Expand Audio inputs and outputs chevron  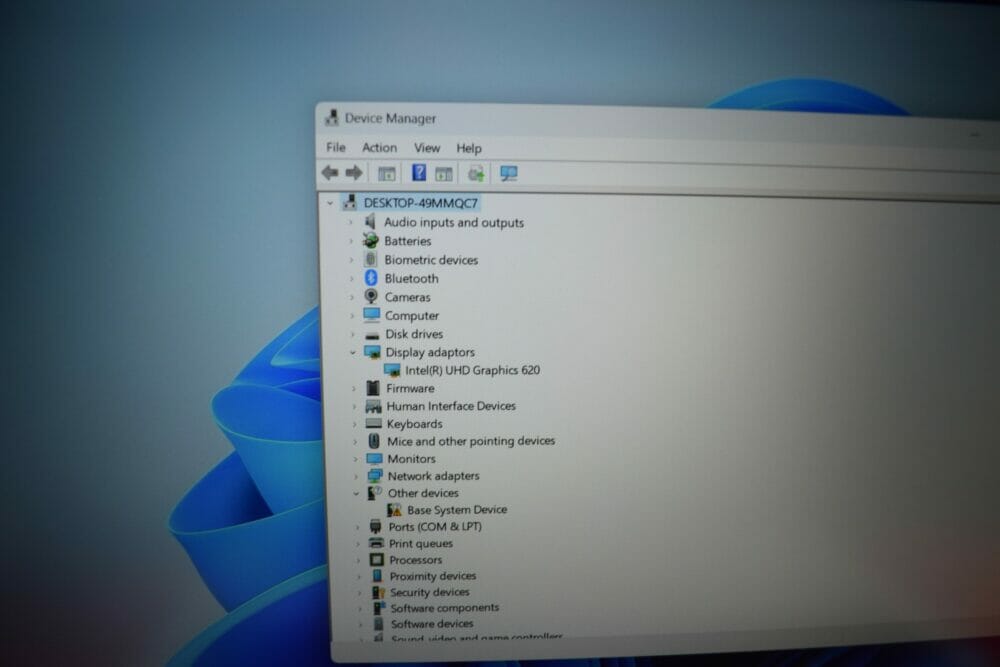pyautogui.click(x=350, y=223)
